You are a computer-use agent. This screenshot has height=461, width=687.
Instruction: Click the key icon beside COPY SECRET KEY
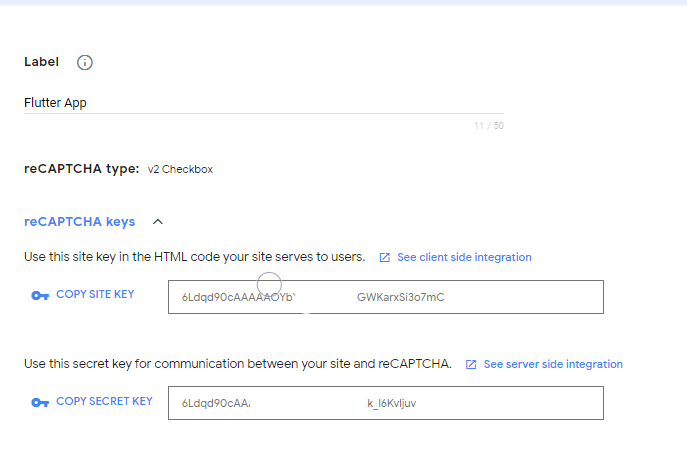tap(40, 402)
